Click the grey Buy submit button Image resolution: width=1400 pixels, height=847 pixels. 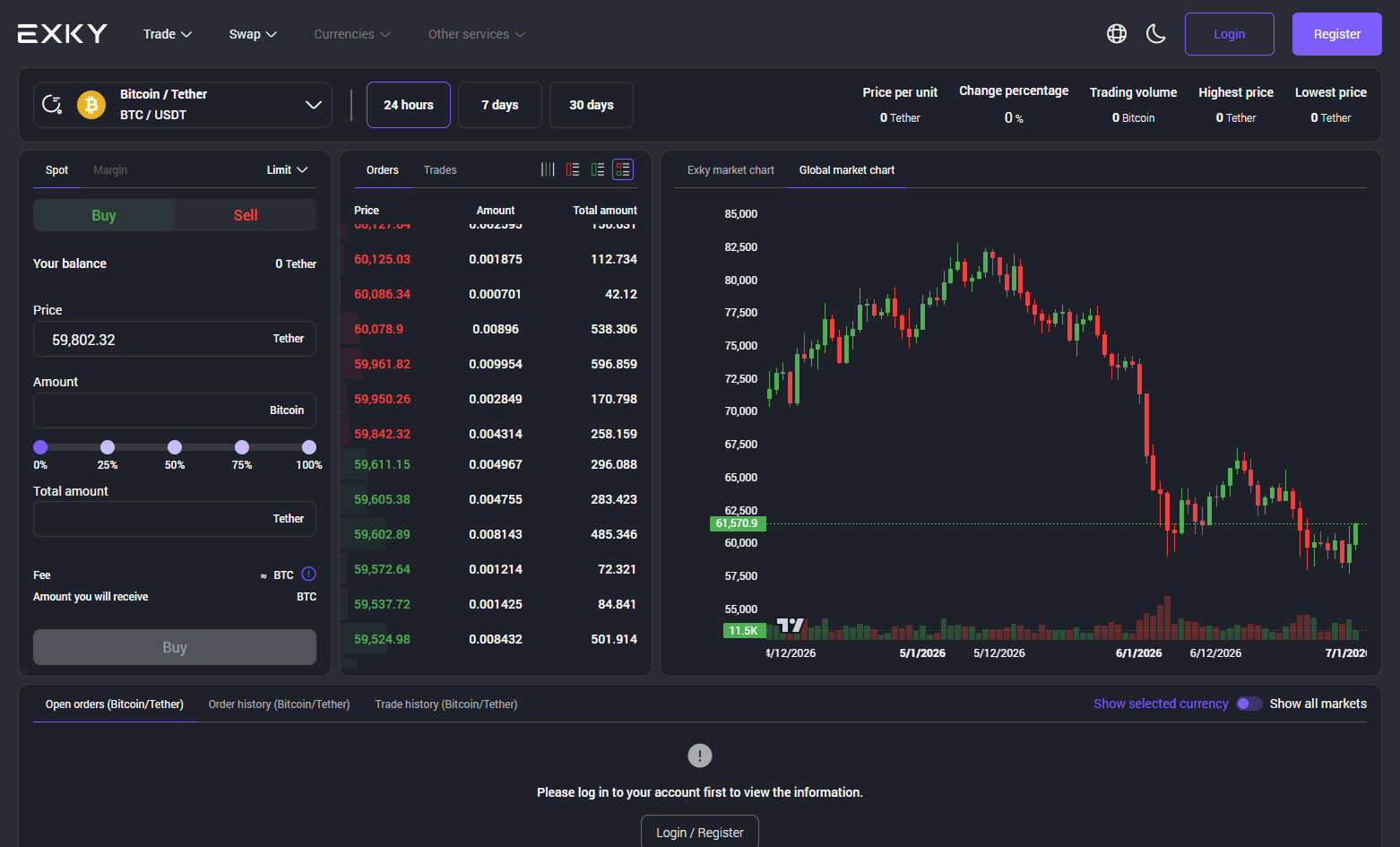click(175, 647)
